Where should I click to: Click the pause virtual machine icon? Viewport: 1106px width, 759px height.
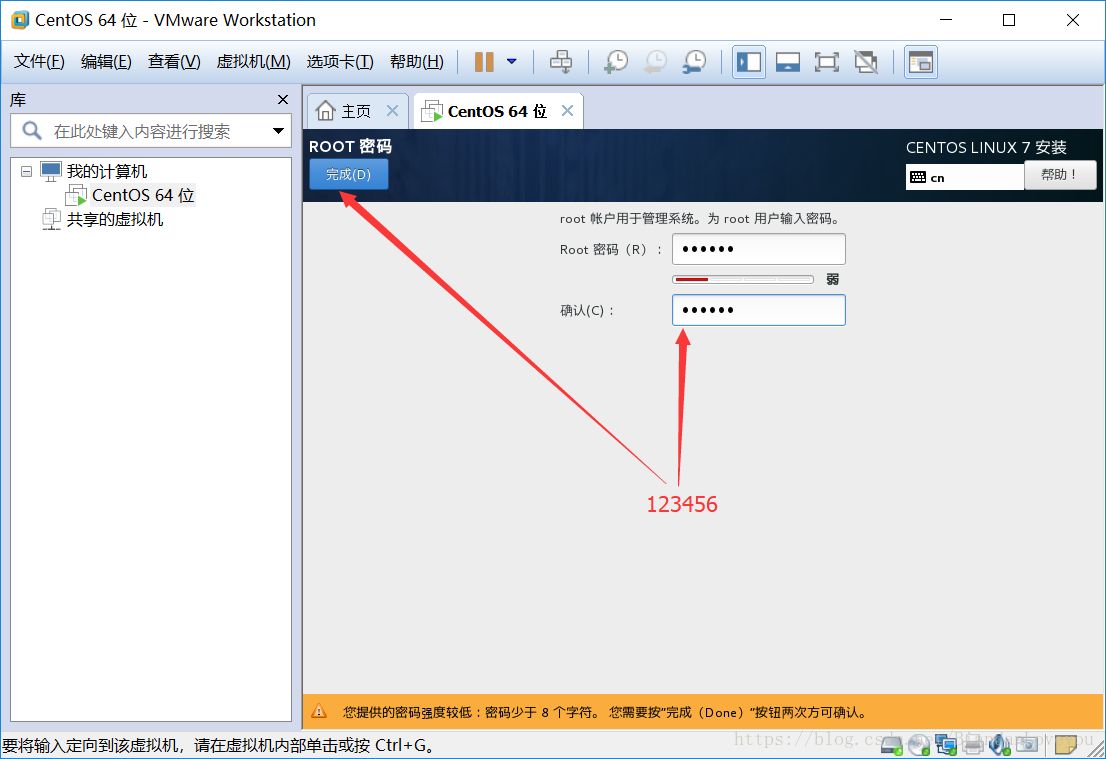click(484, 62)
